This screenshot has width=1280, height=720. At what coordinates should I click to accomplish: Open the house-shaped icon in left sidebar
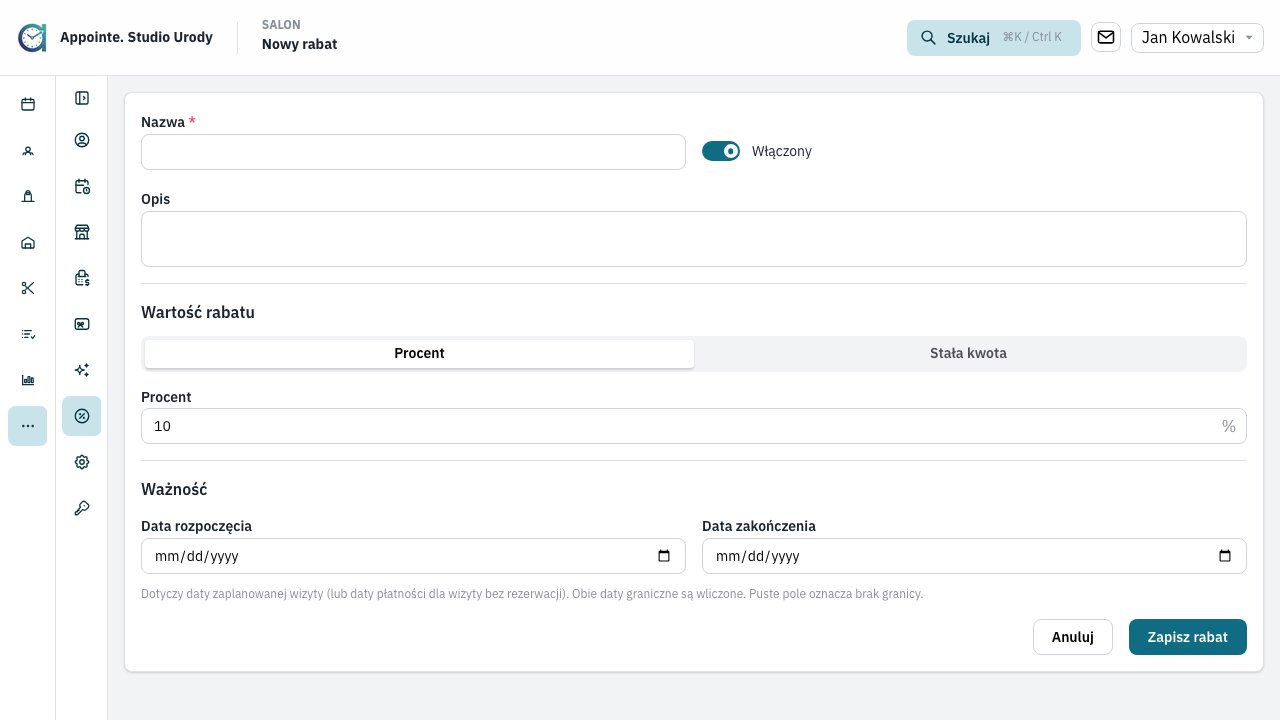pyautogui.click(x=28, y=242)
